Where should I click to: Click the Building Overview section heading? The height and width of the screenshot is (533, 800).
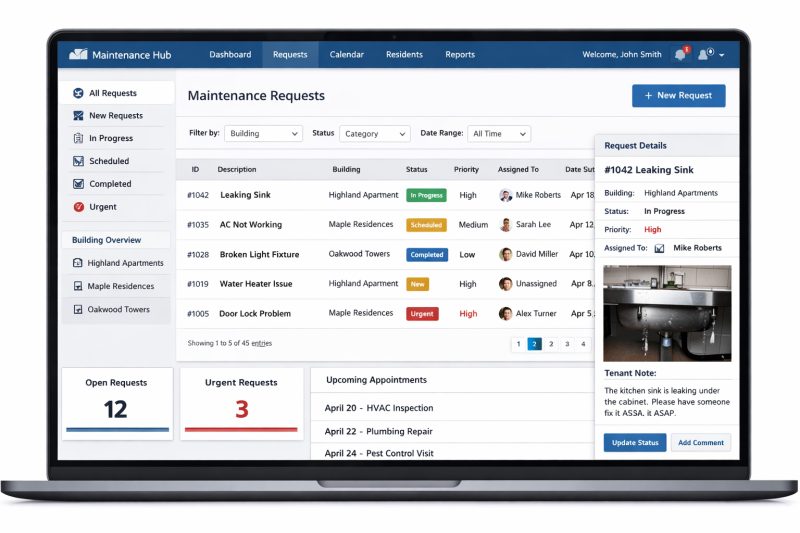[x=107, y=240]
